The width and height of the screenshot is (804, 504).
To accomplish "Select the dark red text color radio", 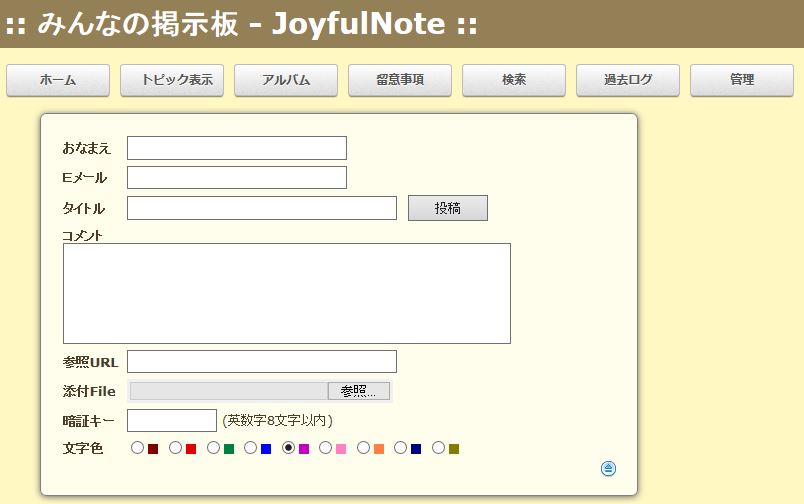I will tap(138, 448).
